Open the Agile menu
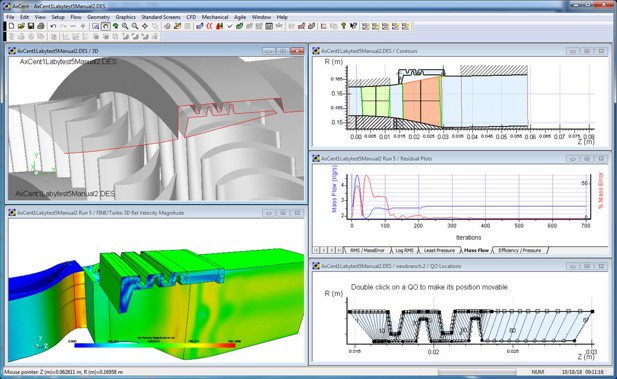Screen dimensions: 617x379 point(240,17)
